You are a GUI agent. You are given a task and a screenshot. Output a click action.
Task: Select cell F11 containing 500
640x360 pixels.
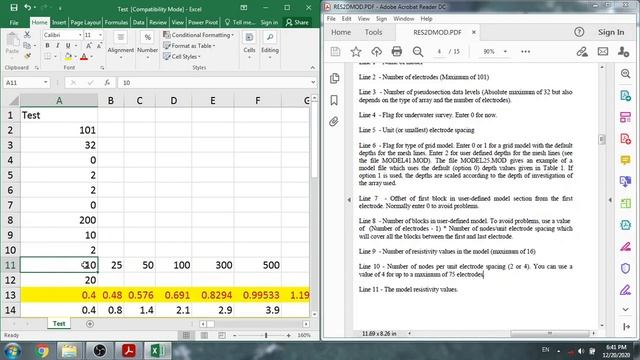pyautogui.click(x=257, y=265)
